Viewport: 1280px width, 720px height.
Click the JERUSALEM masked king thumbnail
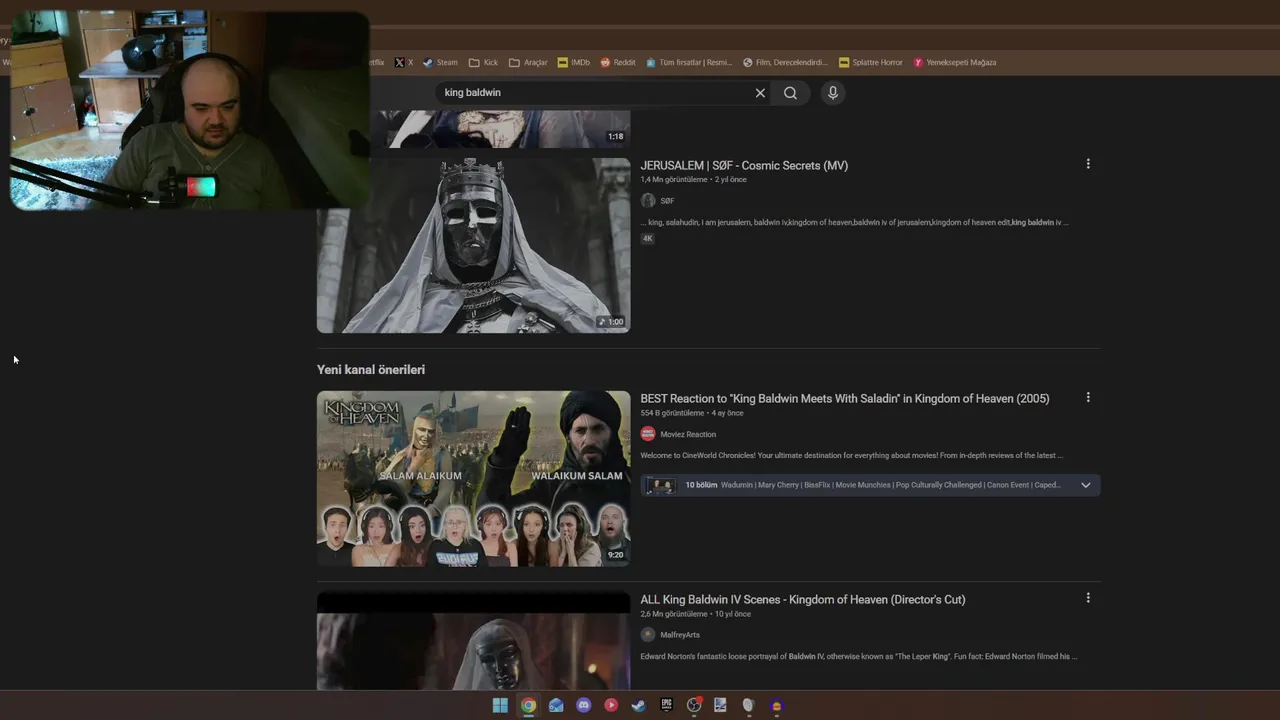473,245
